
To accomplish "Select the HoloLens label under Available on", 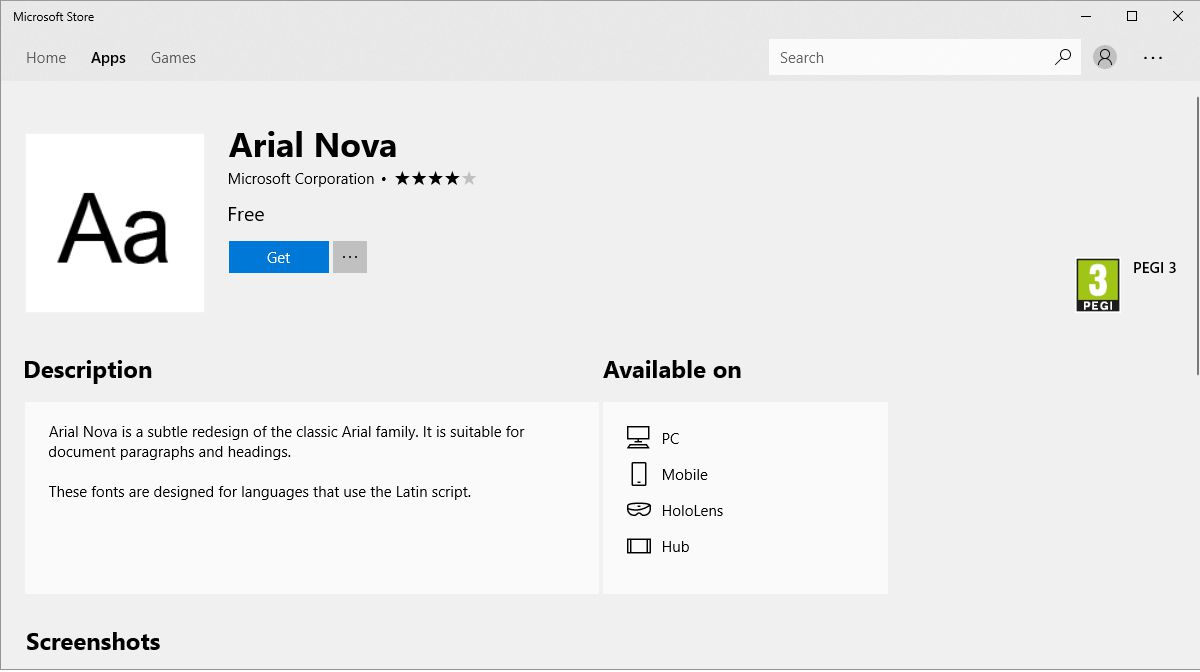I will [x=692, y=510].
